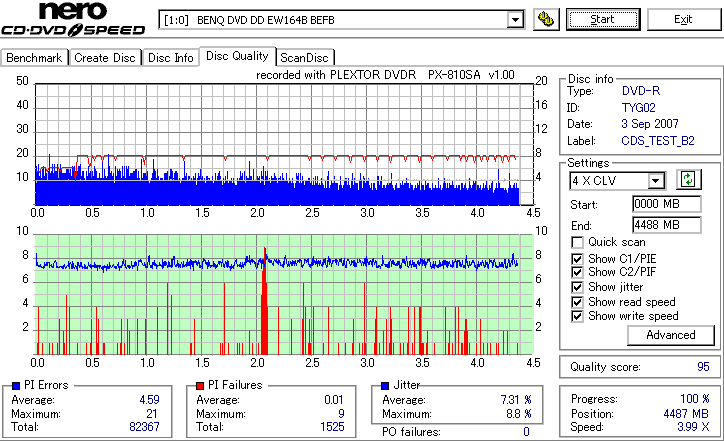Image resolution: width=724 pixels, height=441 pixels.
Task: Switch to the Benchmark tab
Action: coord(34,58)
